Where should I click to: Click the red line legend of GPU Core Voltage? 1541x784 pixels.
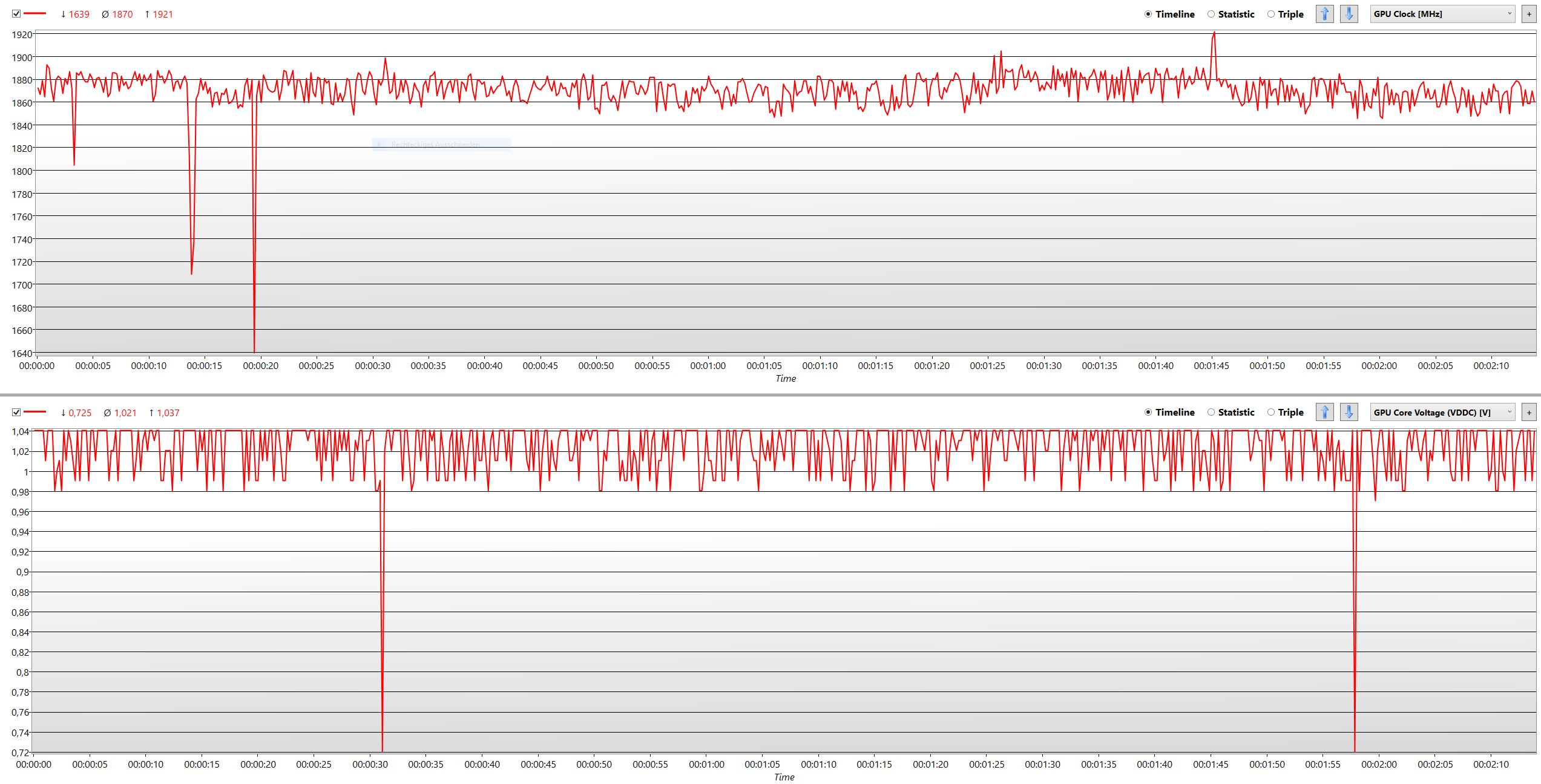pos(35,412)
